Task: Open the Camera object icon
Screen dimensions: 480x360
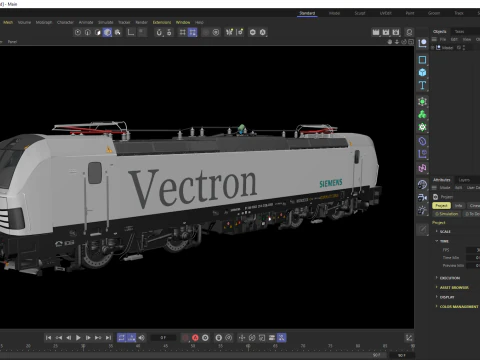Action: click(x=422, y=198)
